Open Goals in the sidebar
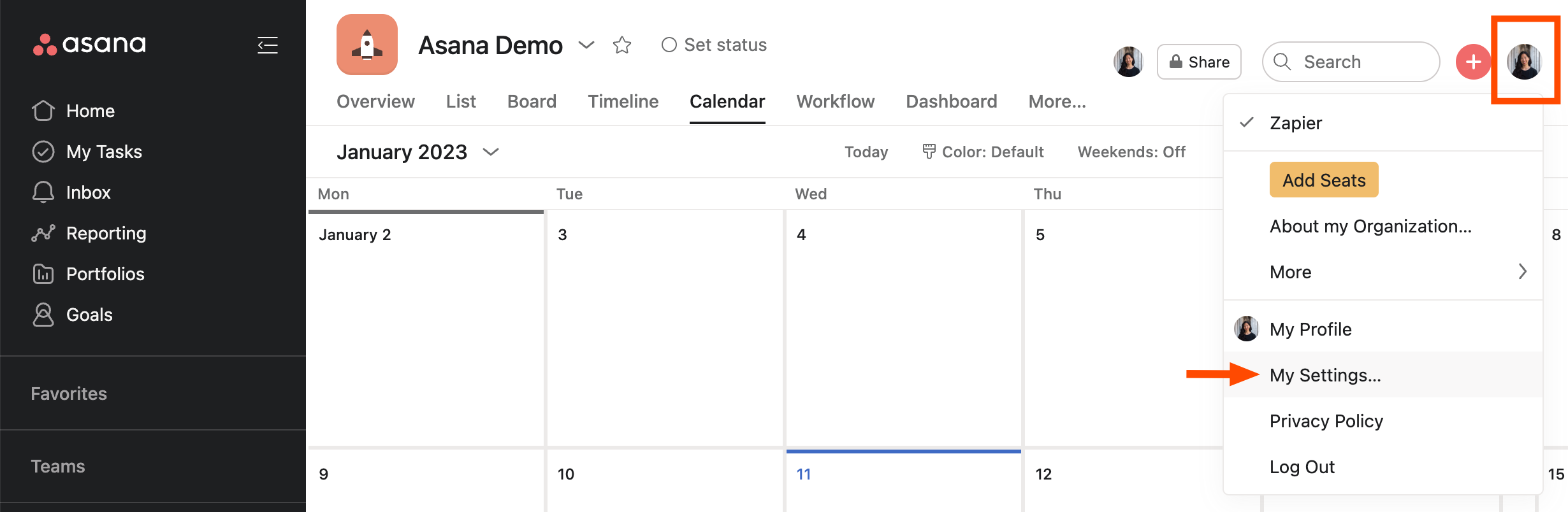 pyautogui.click(x=89, y=315)
